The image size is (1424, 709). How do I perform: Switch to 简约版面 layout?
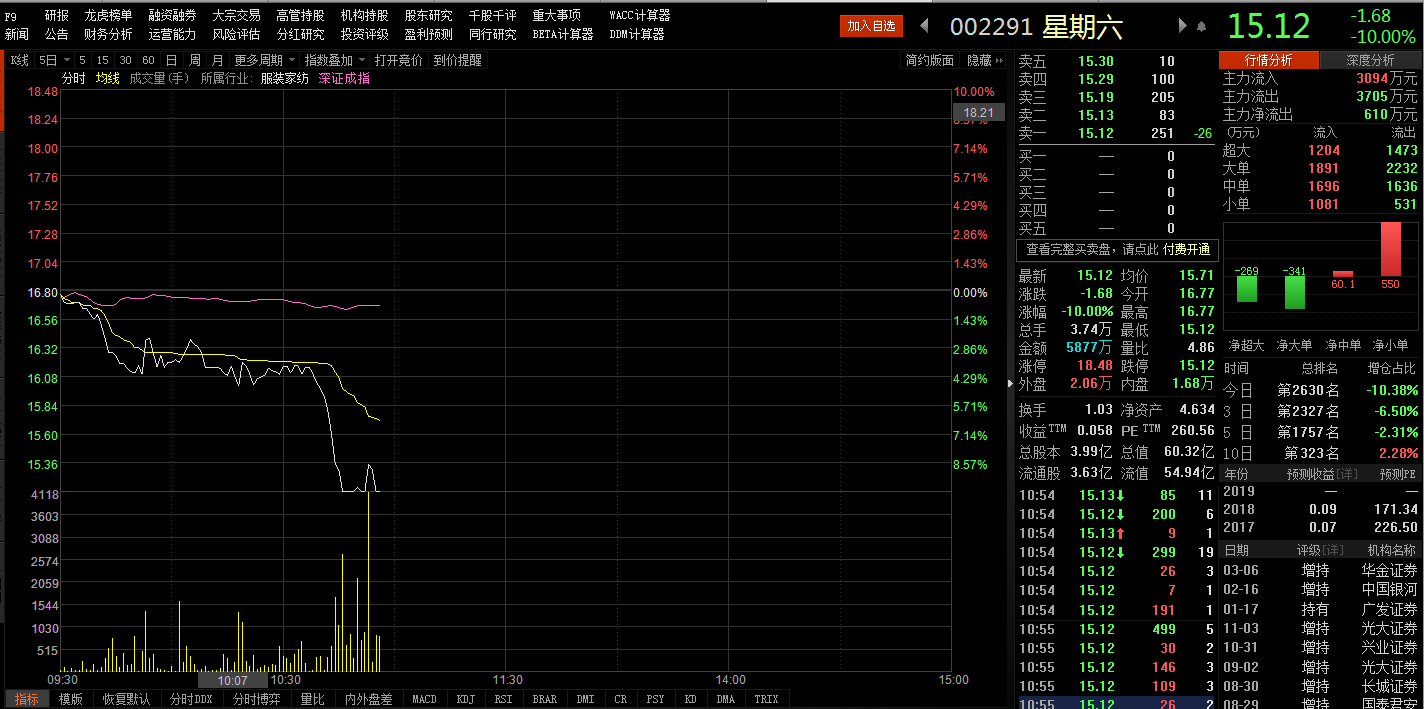pyautogui.click(x=929, y=60)
